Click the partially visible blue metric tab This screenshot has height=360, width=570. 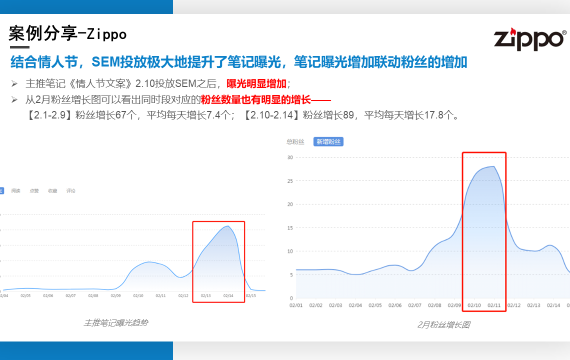point(1,191)
